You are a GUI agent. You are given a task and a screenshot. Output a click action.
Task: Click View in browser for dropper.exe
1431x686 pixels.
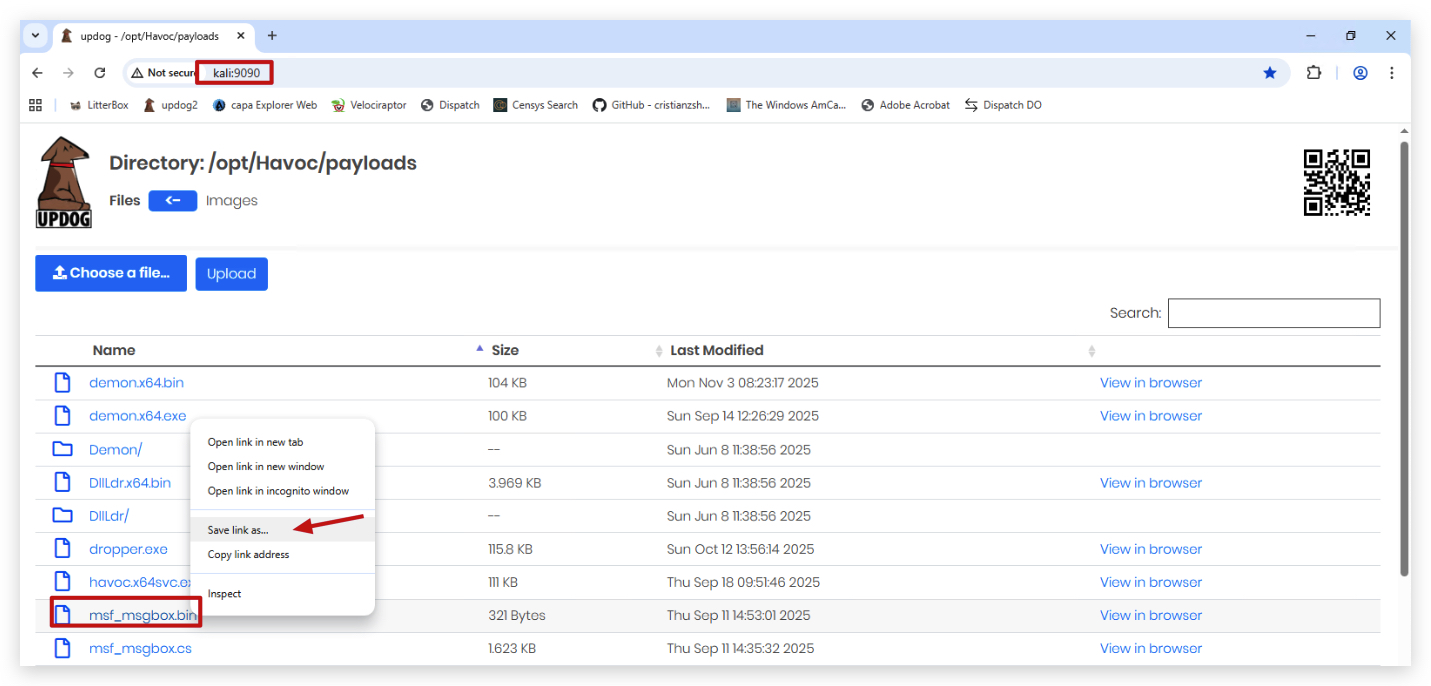1151,549
